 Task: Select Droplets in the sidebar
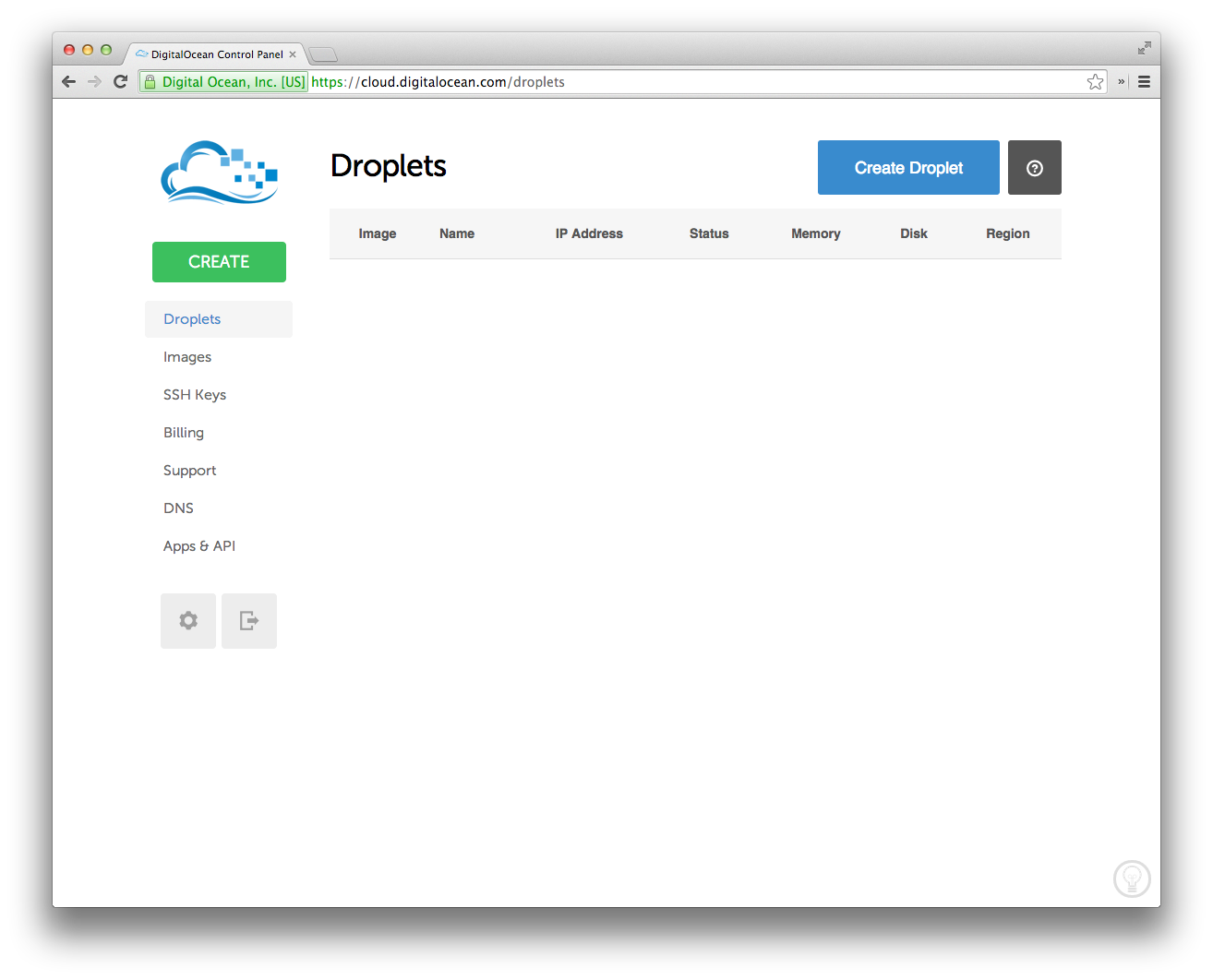point(219,319)
